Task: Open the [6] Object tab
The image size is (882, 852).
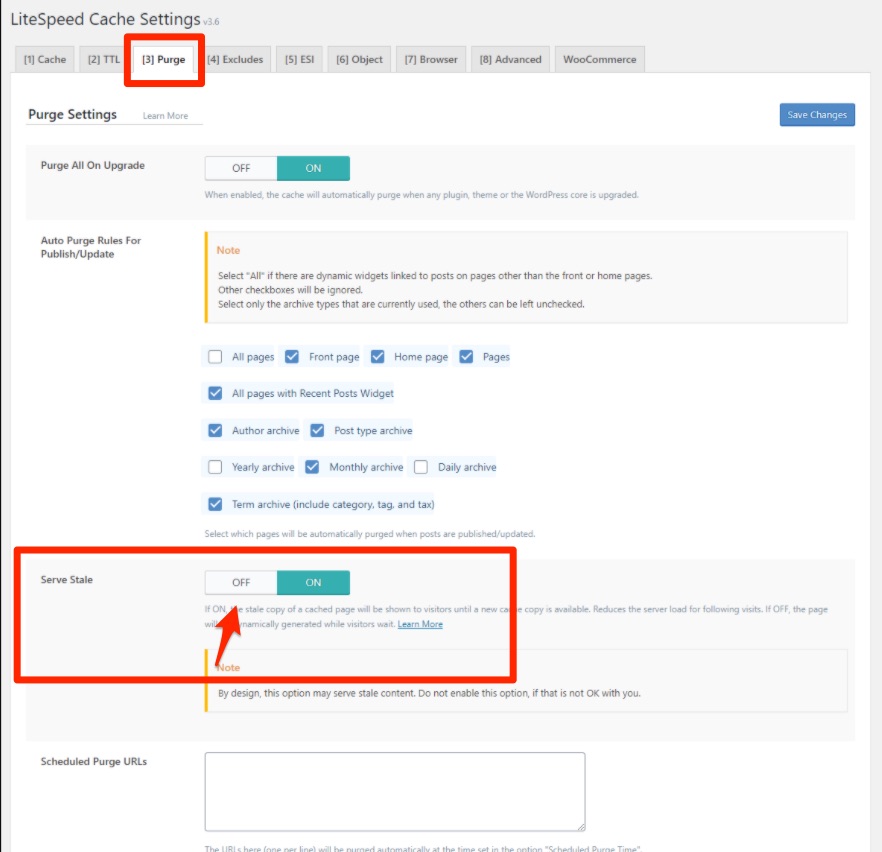Action: [359, 60]
